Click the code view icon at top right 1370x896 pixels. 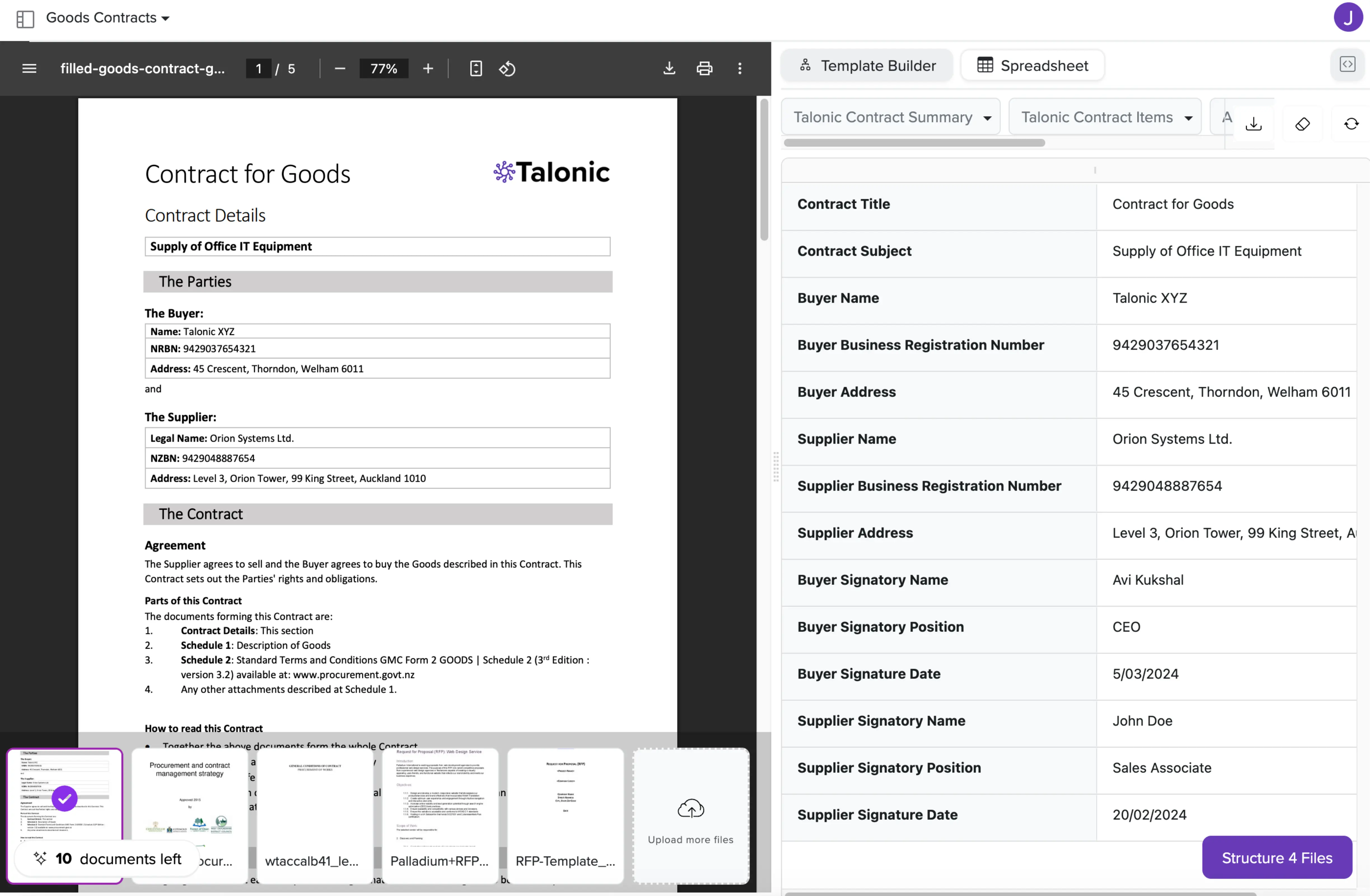[x=1348, y=64]
